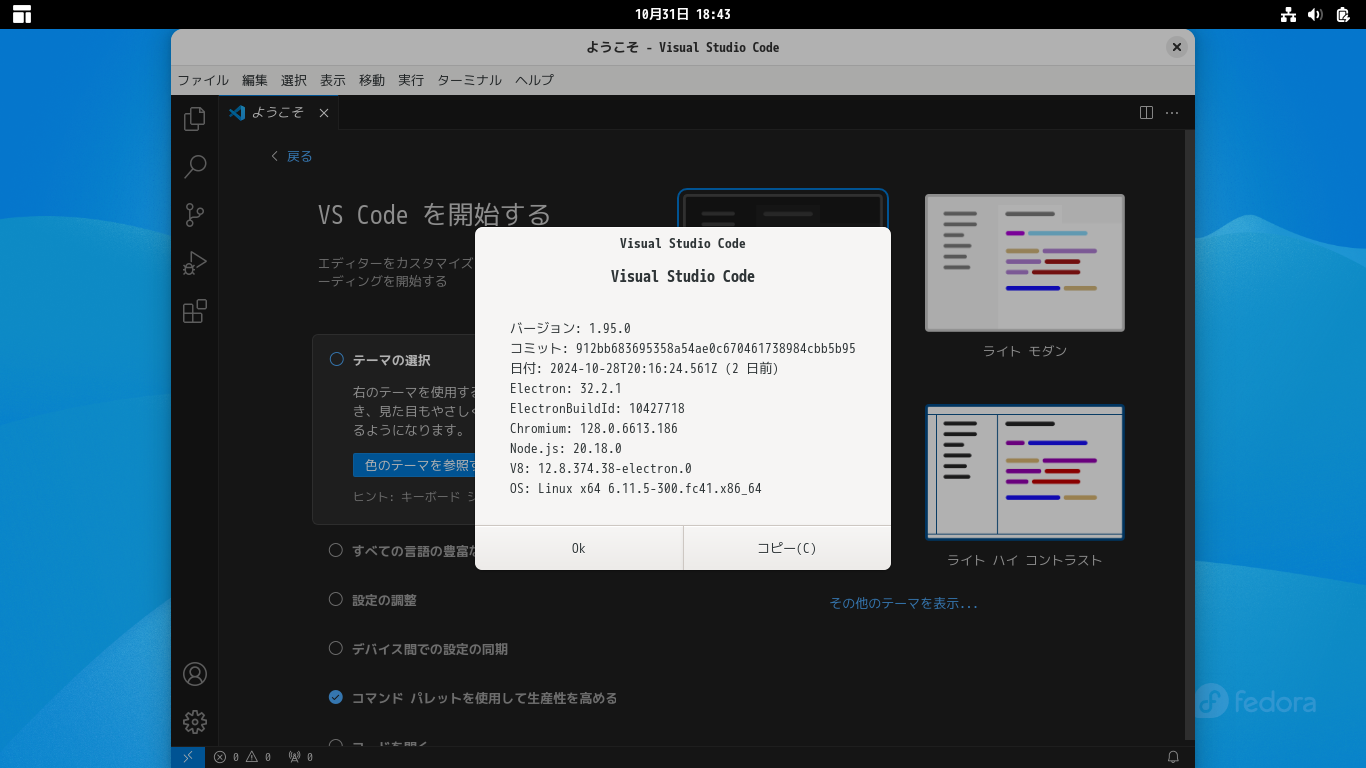Open the Accounts menu icon
The width and height of the screenshot is (1366, 768).
195,674
